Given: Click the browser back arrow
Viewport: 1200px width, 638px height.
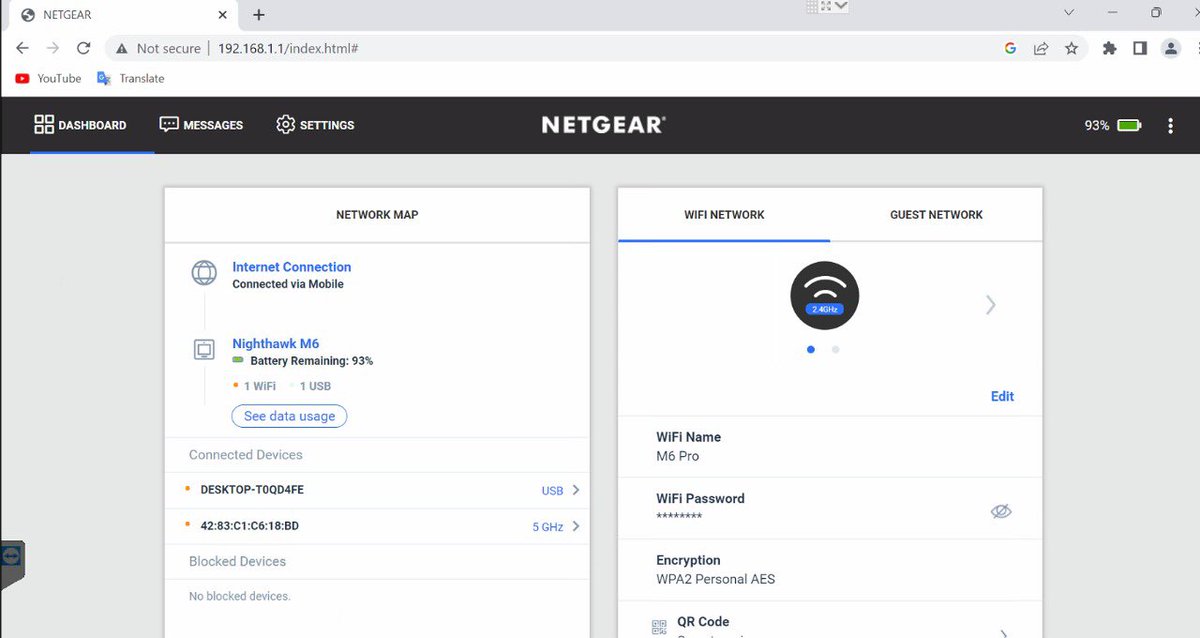Looking at the screenshot, I should pos(22,48).
